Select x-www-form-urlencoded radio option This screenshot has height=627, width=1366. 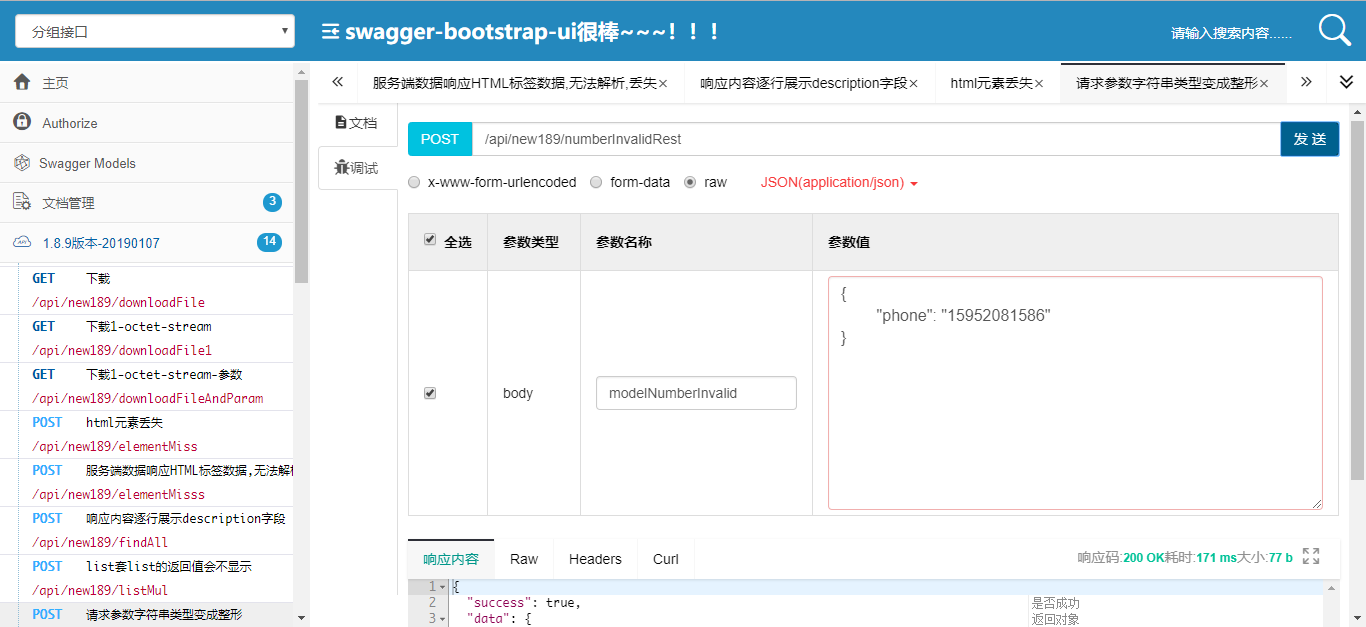[414, 182]
